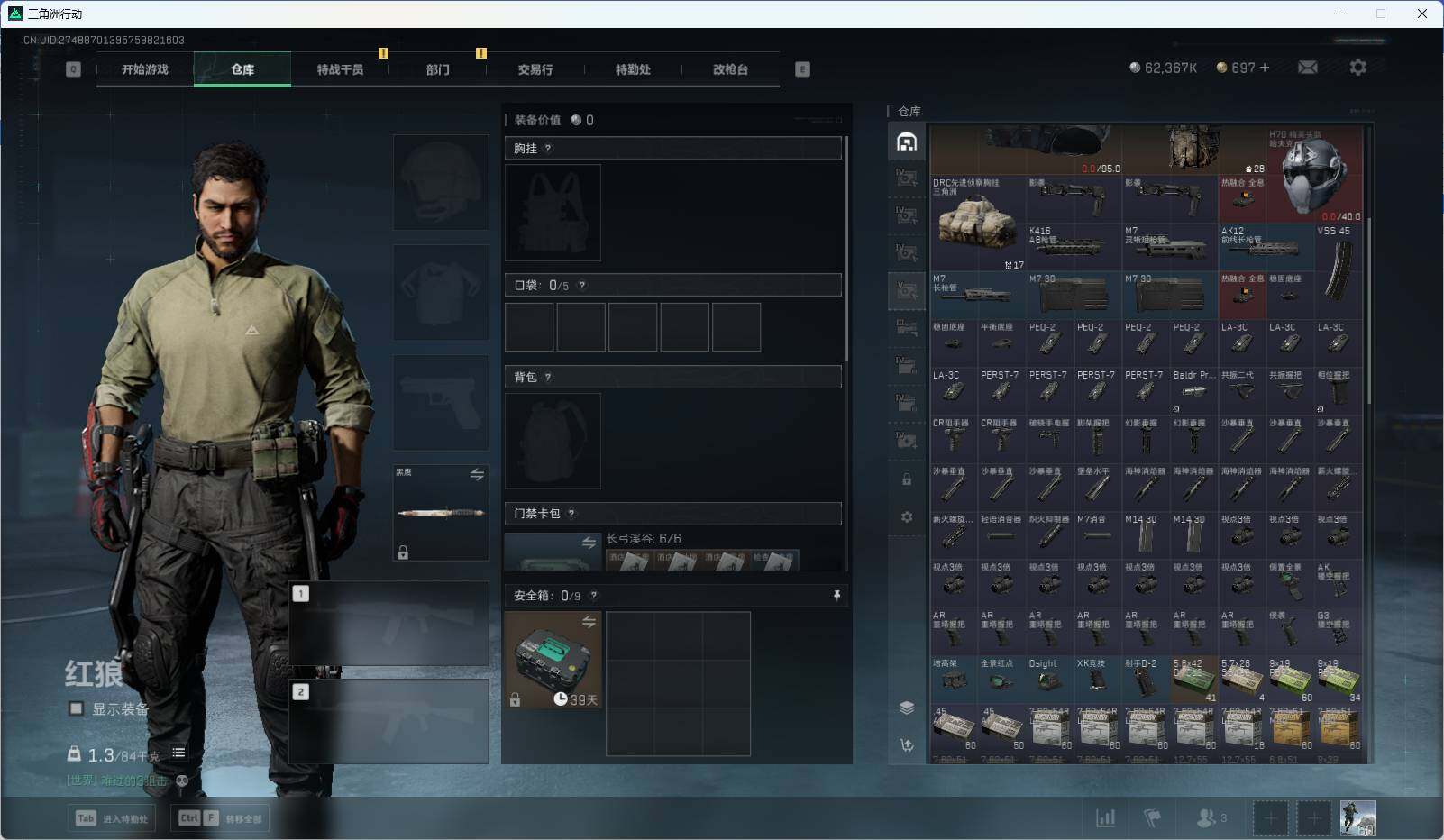Select the safe box item showing 39天
Screen dimensions: 1444x840
[x=553, y=660]
